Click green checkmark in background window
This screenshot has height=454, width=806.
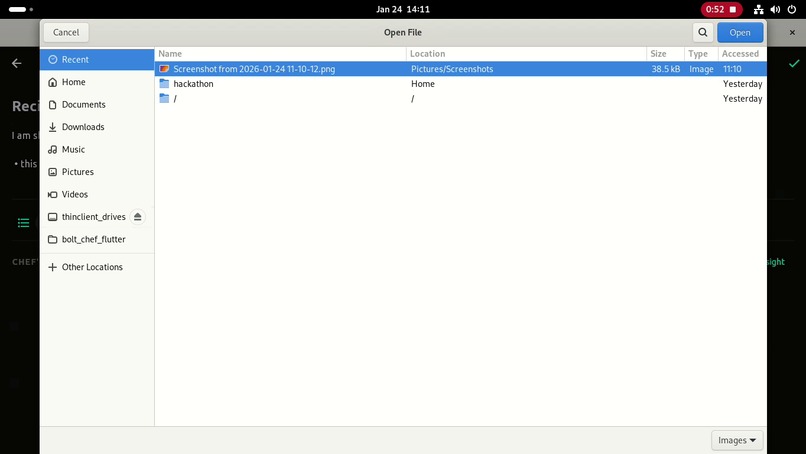coord(794,63)
